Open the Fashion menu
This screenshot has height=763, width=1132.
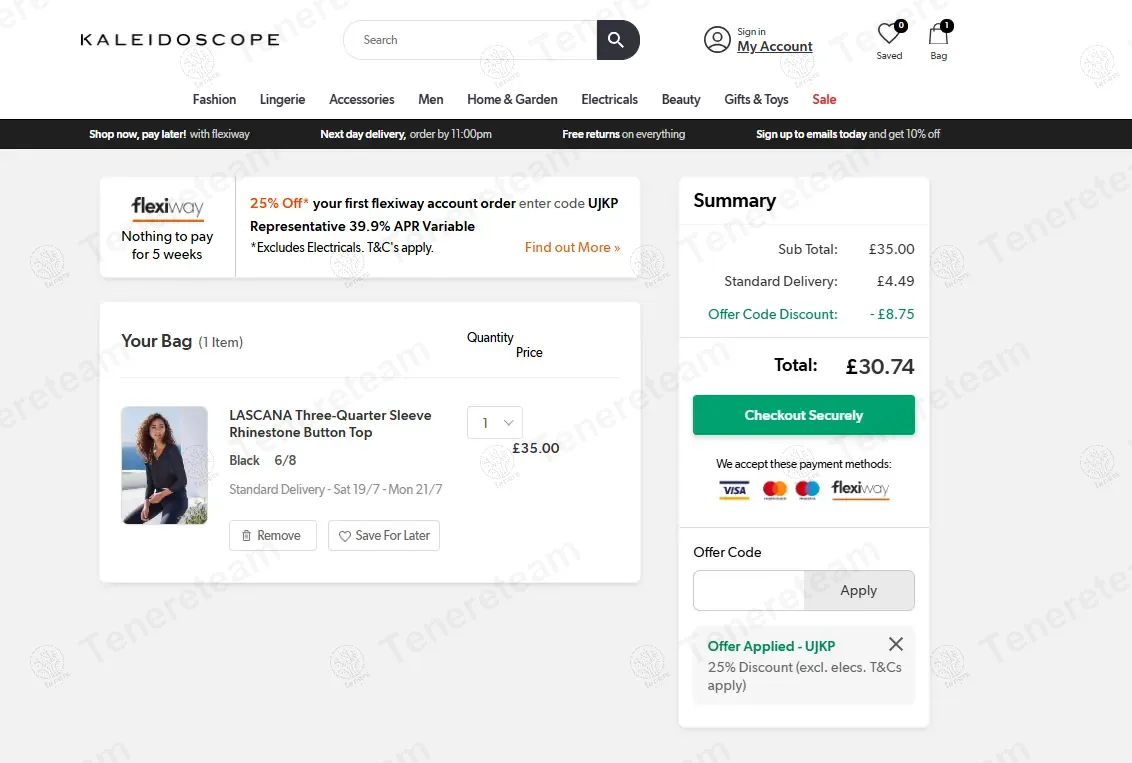(x=214, y=99)
